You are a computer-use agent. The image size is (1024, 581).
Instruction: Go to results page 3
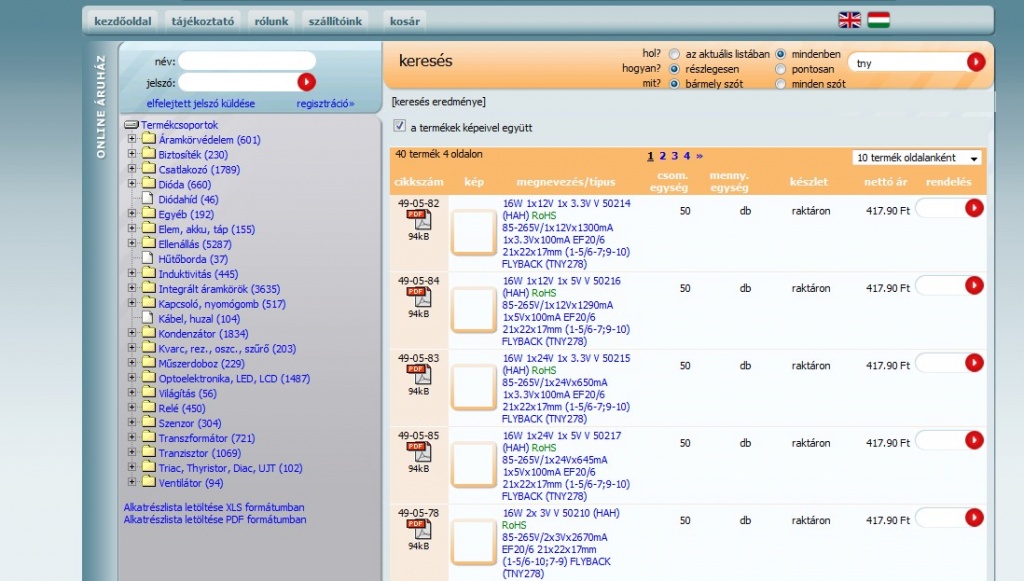[x=675, y=156]
